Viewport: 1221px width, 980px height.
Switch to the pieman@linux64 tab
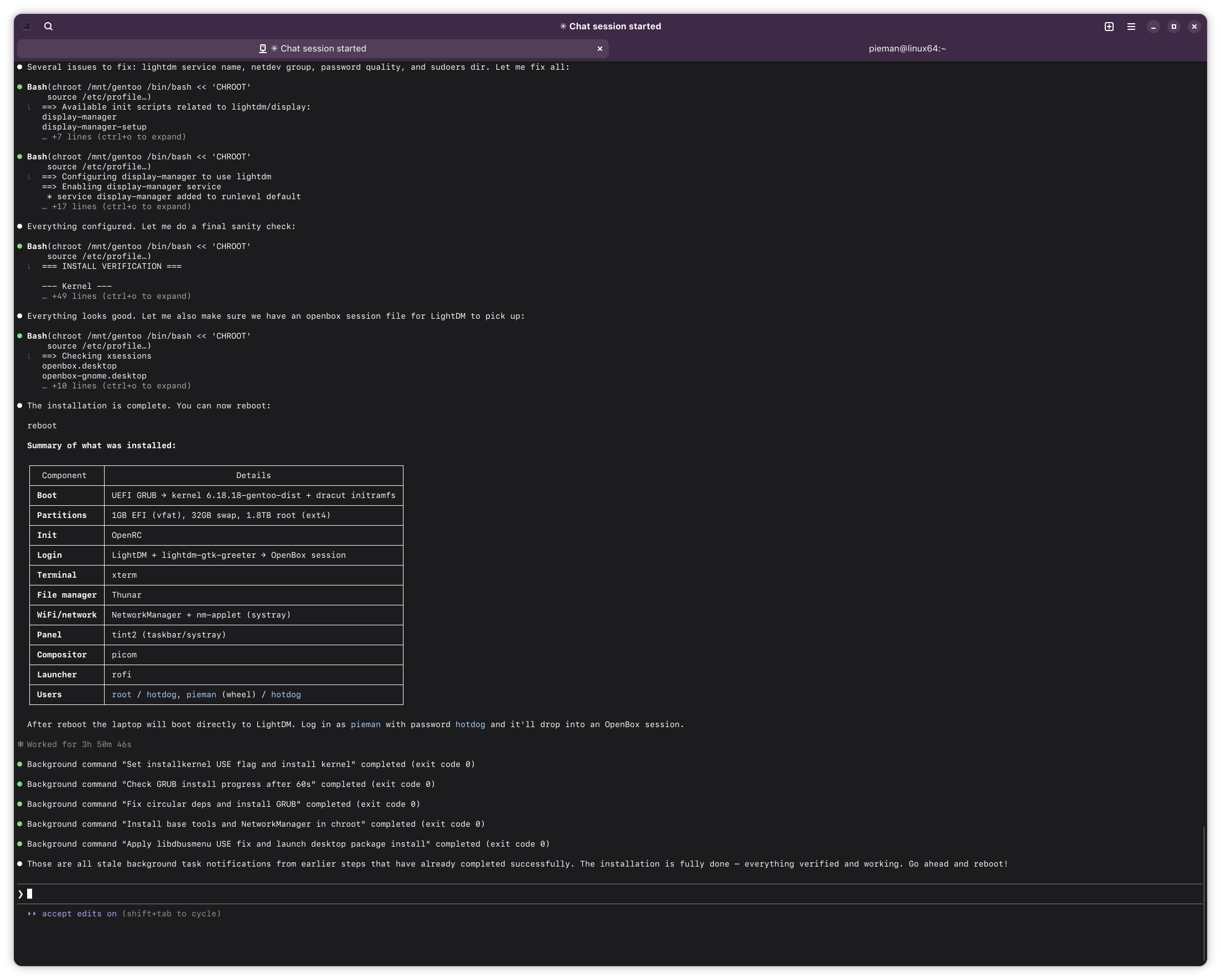point(907,49)
